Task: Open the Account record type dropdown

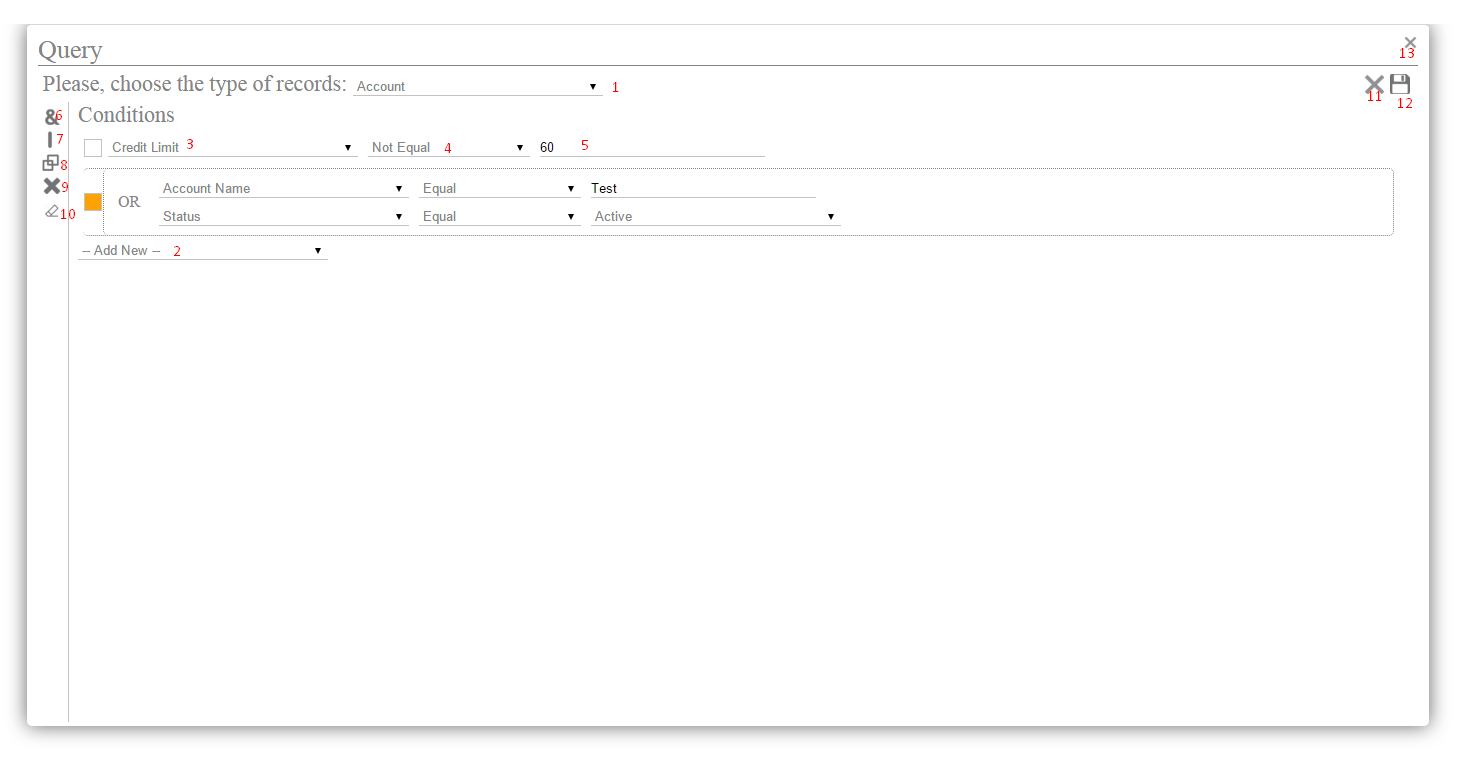Action: click(477, 87)
